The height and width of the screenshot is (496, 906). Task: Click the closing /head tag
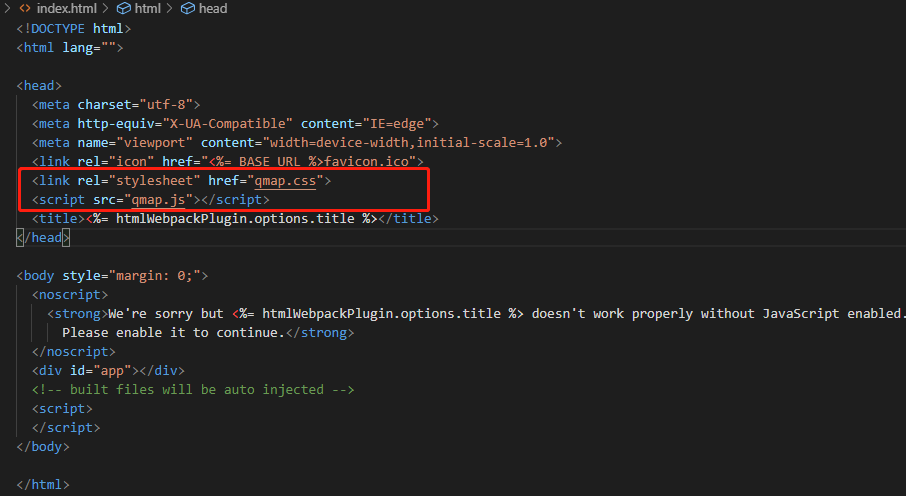coord(43,238)
